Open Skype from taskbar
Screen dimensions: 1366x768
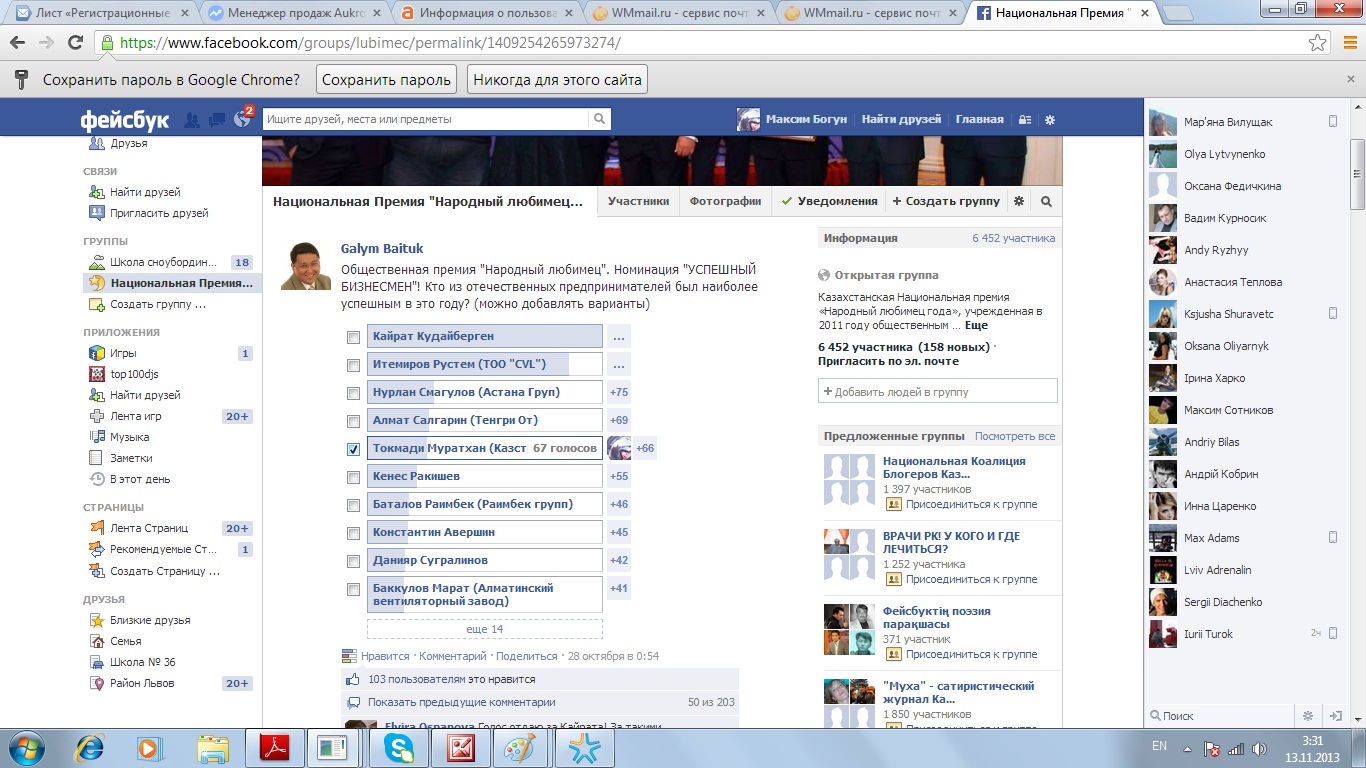399,748
